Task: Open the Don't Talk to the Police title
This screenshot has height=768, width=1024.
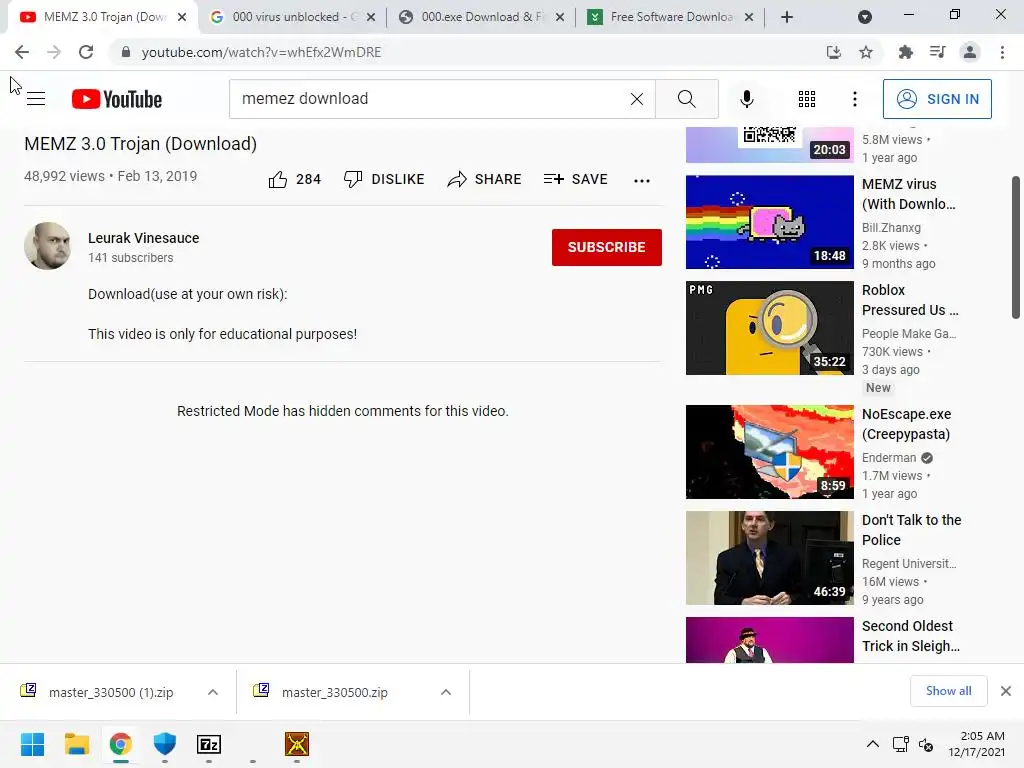Action: pos(912,530)
